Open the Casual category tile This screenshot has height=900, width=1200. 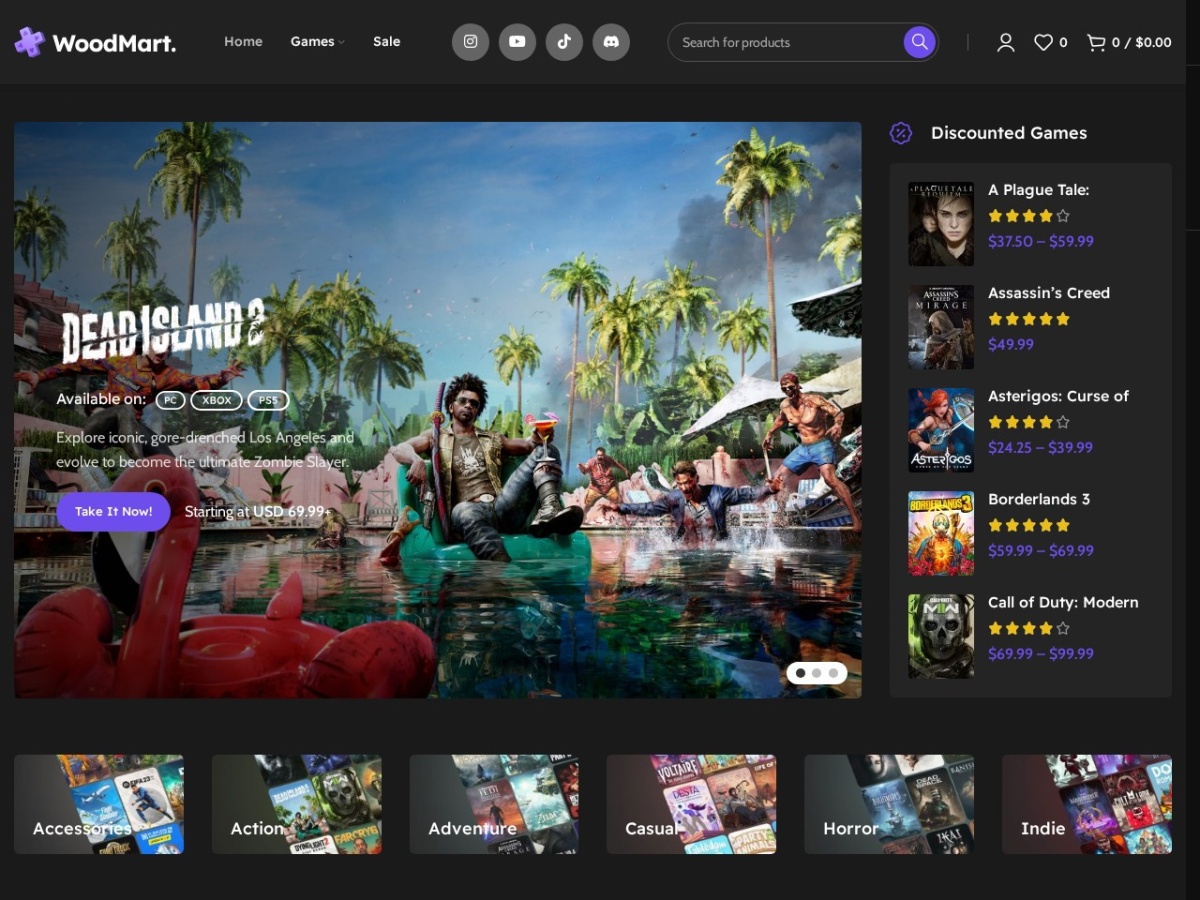[691, 804]
